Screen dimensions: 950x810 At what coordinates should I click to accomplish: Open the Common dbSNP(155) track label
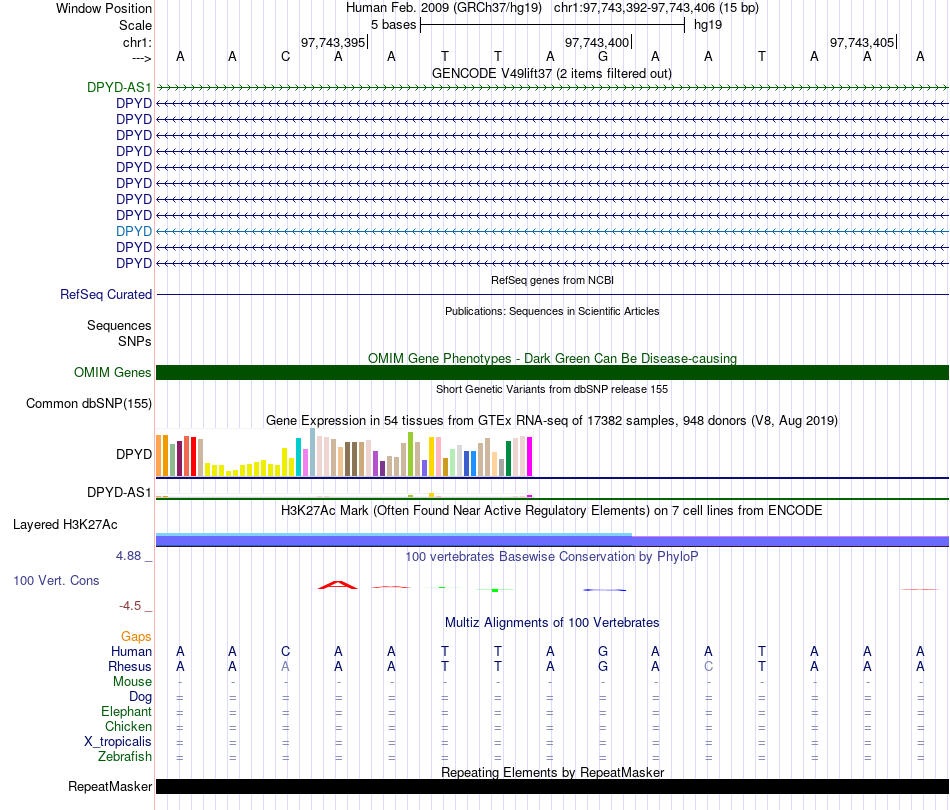89,403
